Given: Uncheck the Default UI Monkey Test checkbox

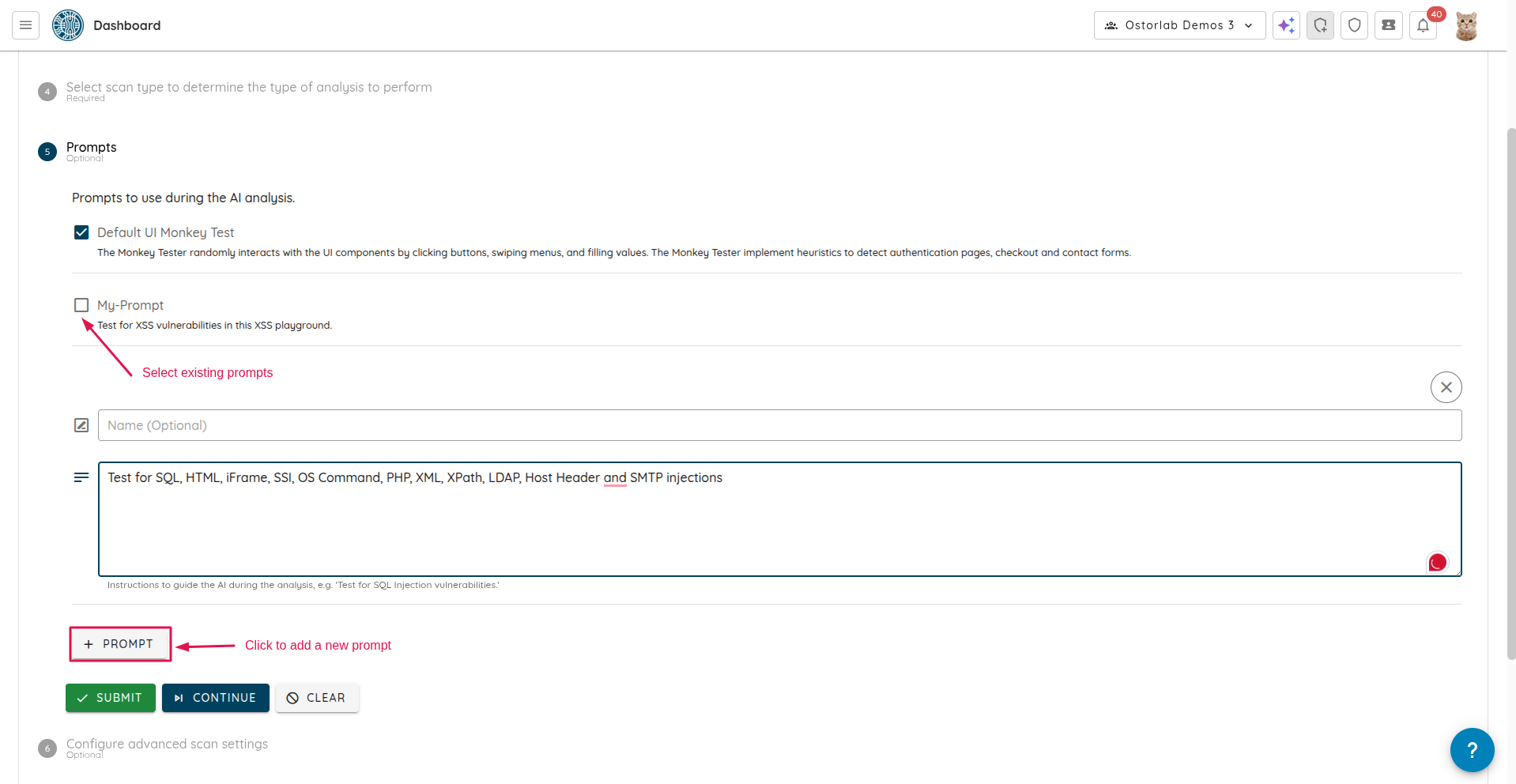Looking at the screenshot, I should coord(81,232).
